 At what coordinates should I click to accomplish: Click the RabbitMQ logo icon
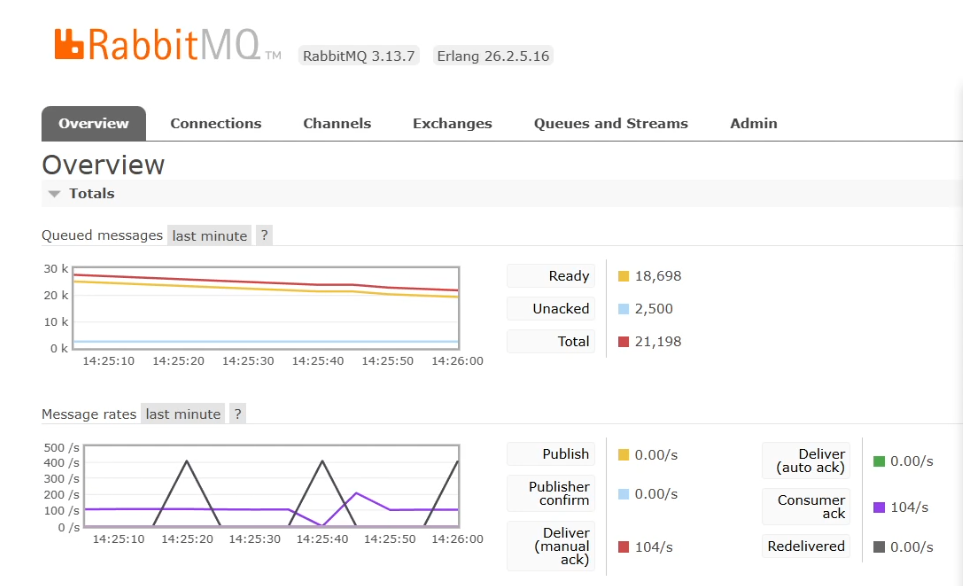(x=69, y=44)
